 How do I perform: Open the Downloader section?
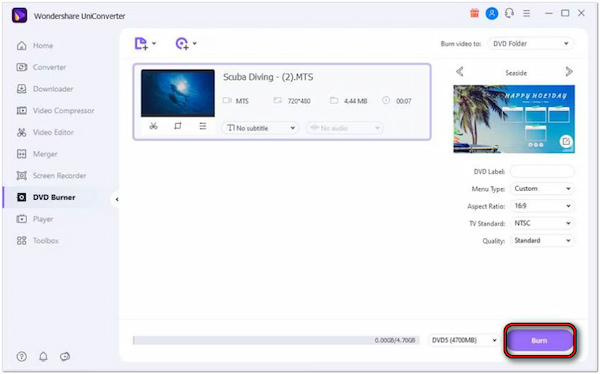[45, 89]
